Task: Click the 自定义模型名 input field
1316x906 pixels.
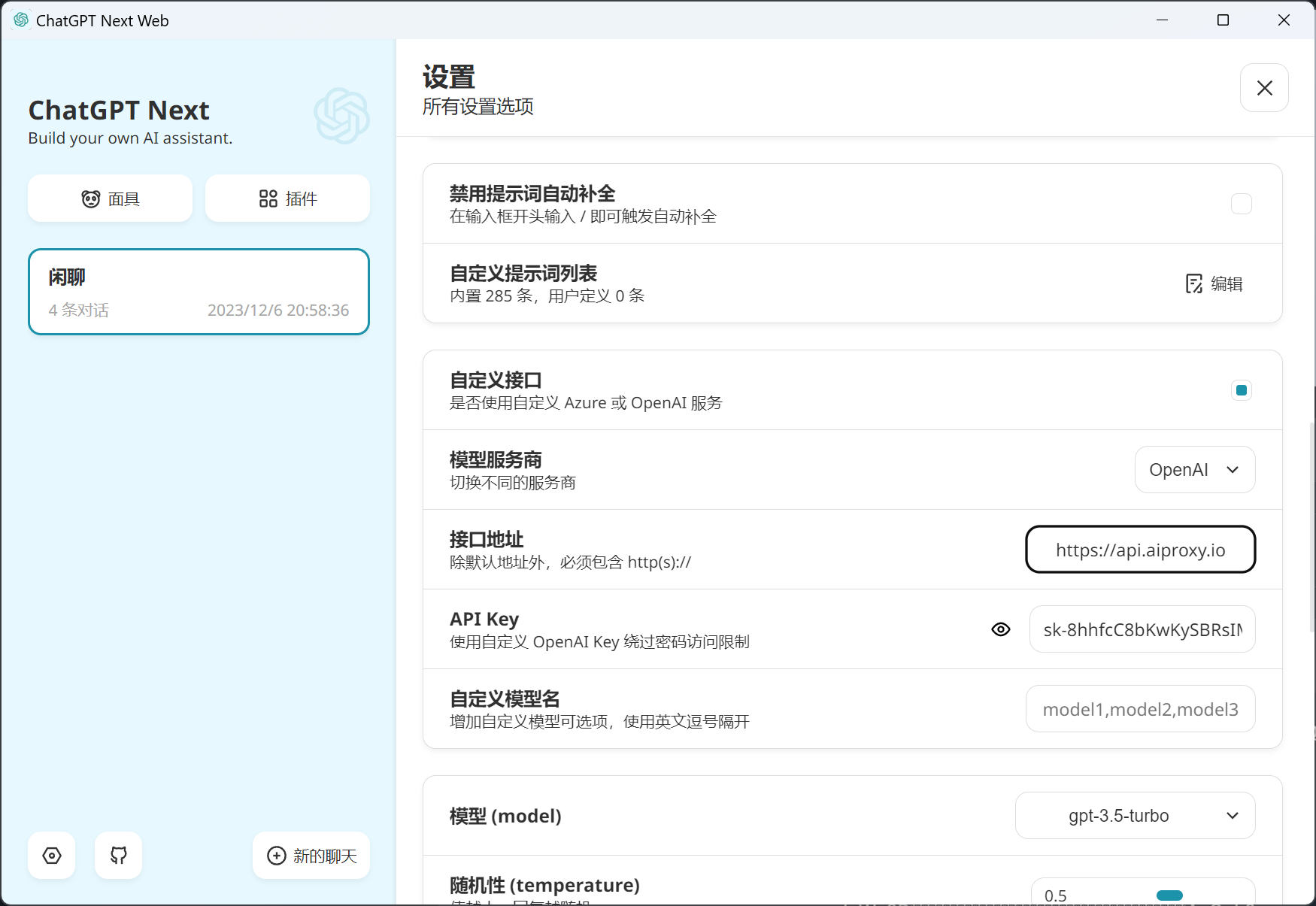Action: 1141,709
